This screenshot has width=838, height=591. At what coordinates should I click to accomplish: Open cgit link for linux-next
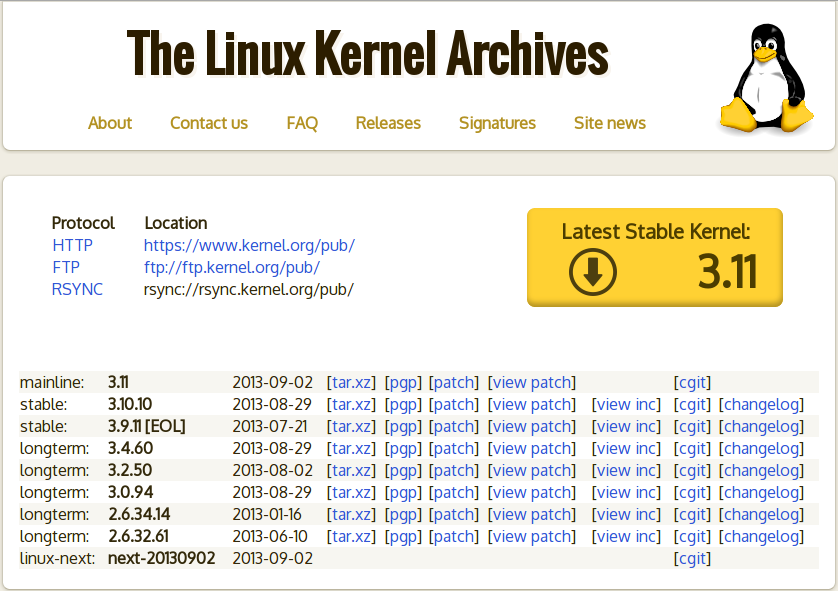coord(692,558)
